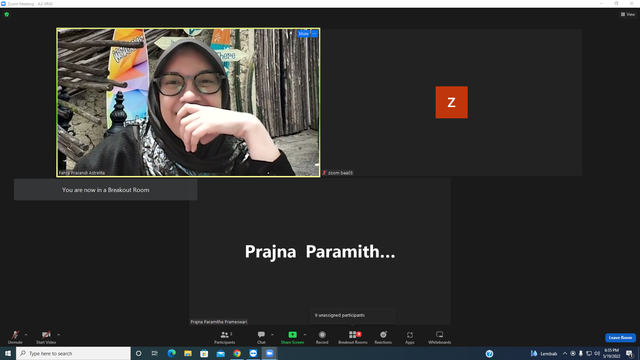The image size is (640, 360).
Task: Open share options arrow beside Share Screen
Action: 305,335
